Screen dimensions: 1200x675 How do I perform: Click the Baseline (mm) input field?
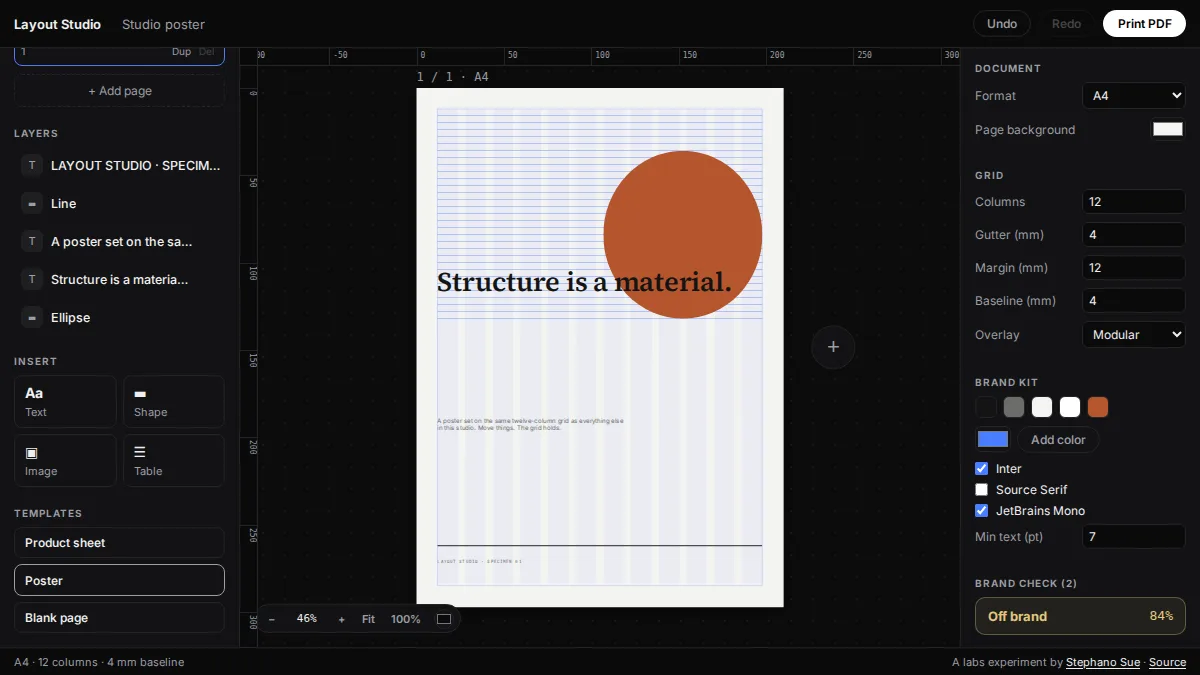[x=1134, y=301]
